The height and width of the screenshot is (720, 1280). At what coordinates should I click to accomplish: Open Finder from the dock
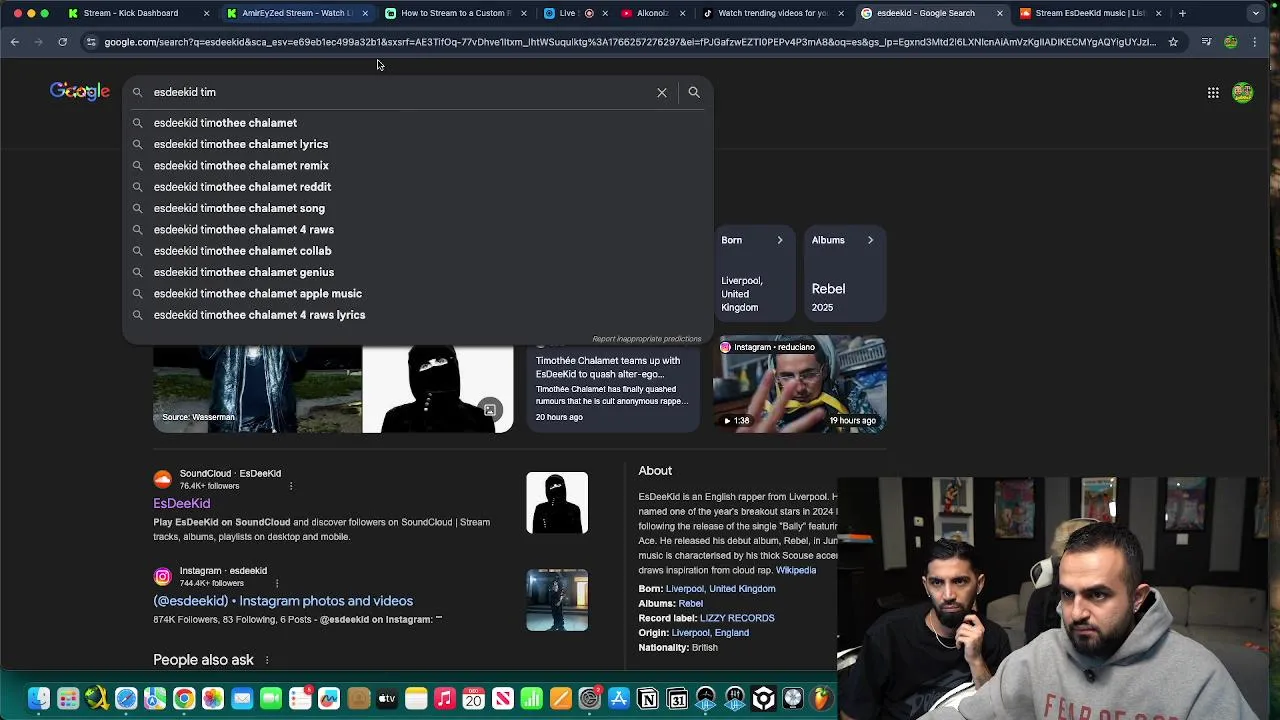[39, 698]
